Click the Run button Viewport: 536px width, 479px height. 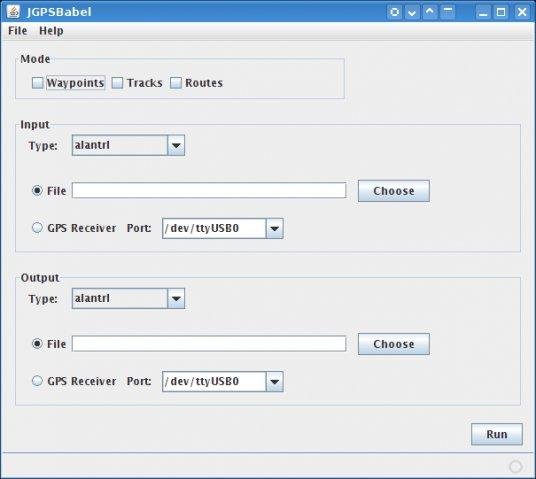pyautogui.click(x=497, y=434)
